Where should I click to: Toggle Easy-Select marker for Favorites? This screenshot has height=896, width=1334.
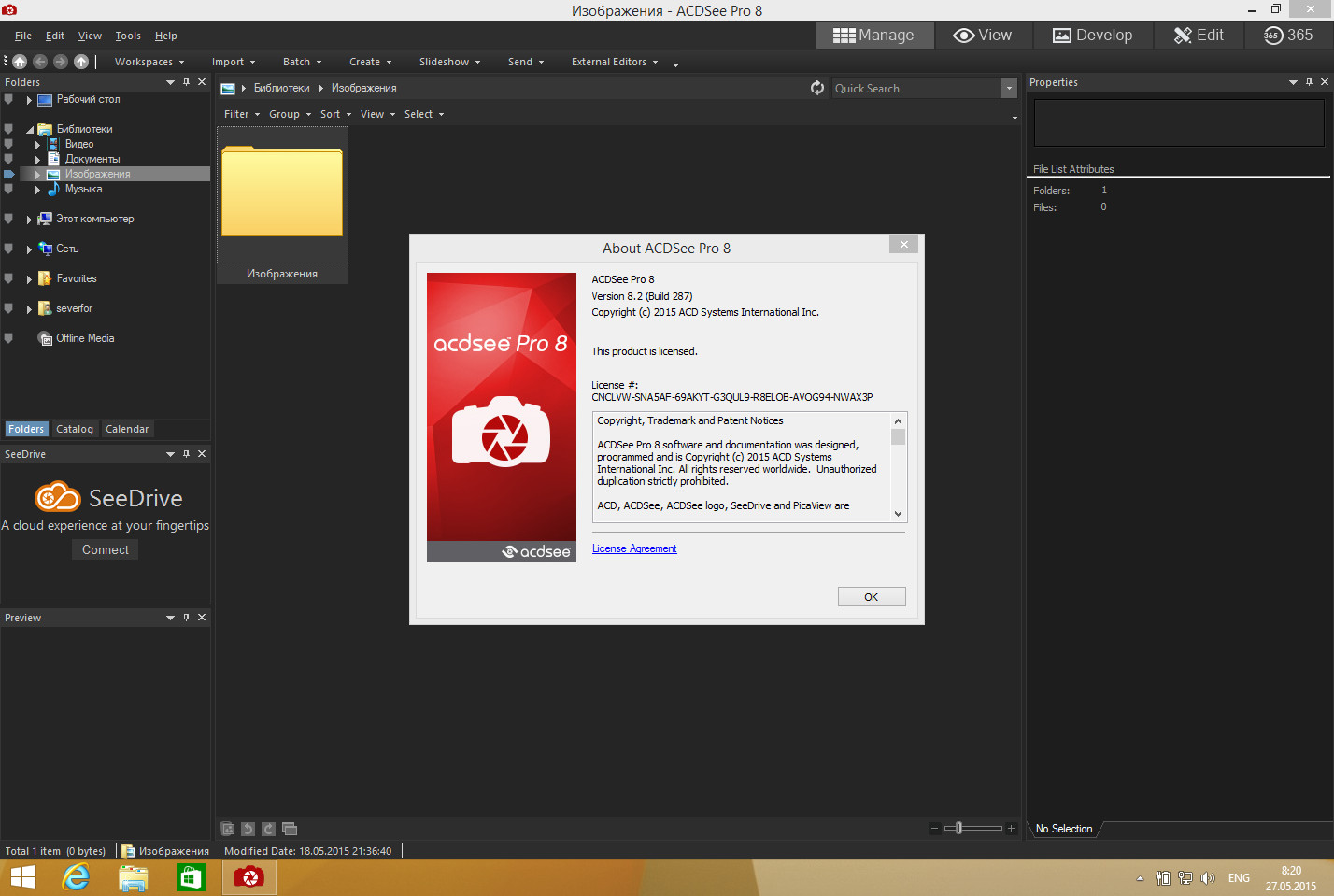click(x=8, y=278)
